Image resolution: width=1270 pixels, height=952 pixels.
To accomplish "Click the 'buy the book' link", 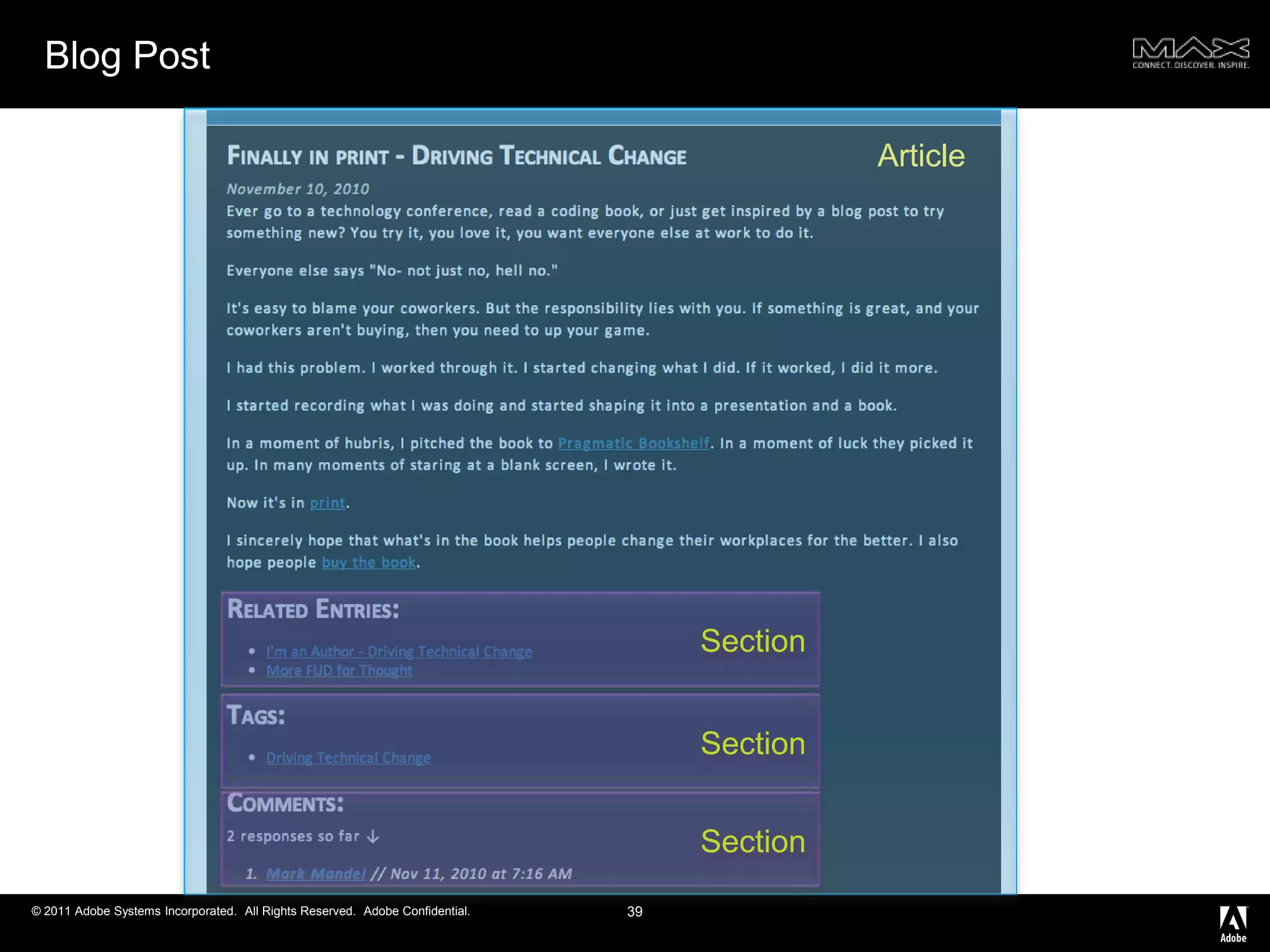I will tap(369, 562).
